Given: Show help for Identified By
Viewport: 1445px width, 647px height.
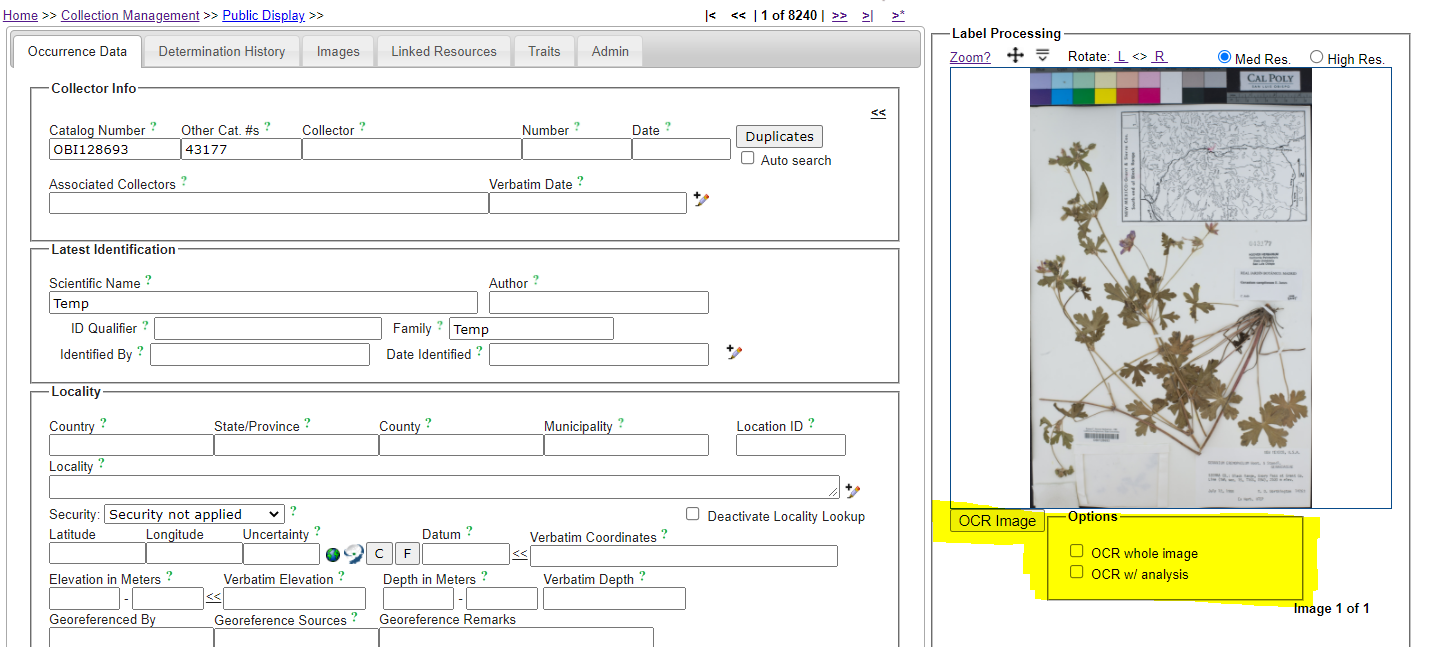Looking at the screenshot, I should [140, 352].
